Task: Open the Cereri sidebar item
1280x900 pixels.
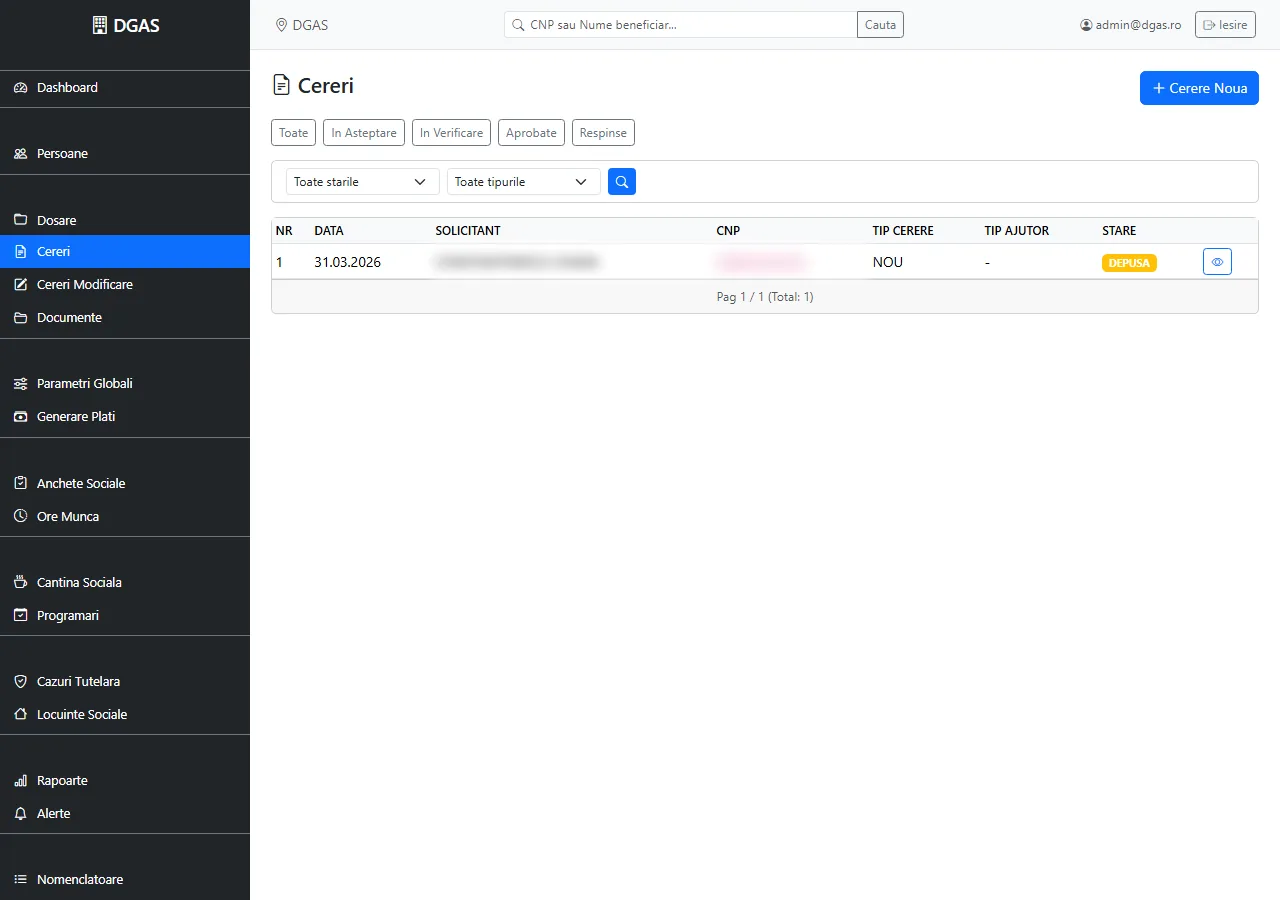Action: (125, 252)
